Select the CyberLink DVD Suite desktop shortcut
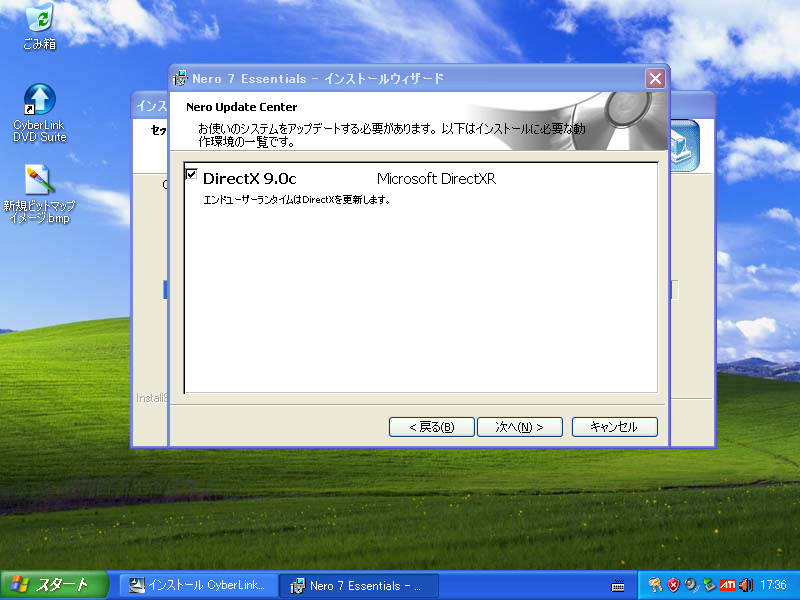 (40, 113)
